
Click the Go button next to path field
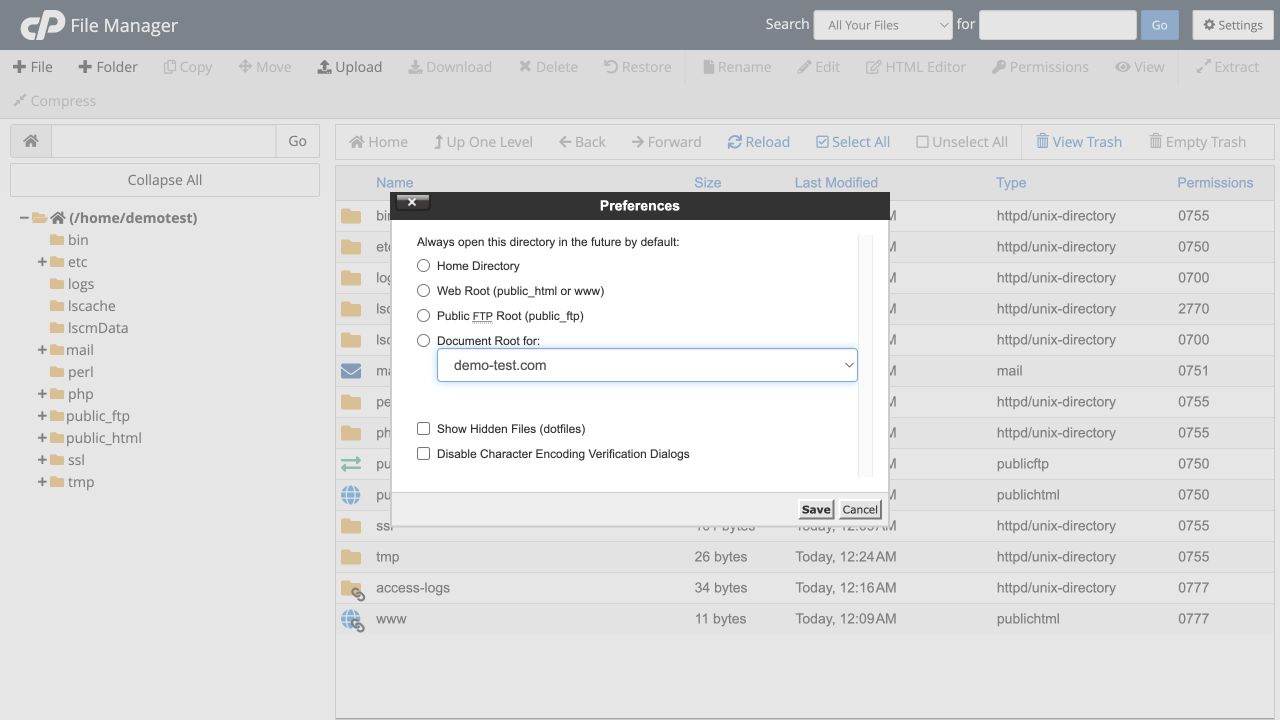297,141
